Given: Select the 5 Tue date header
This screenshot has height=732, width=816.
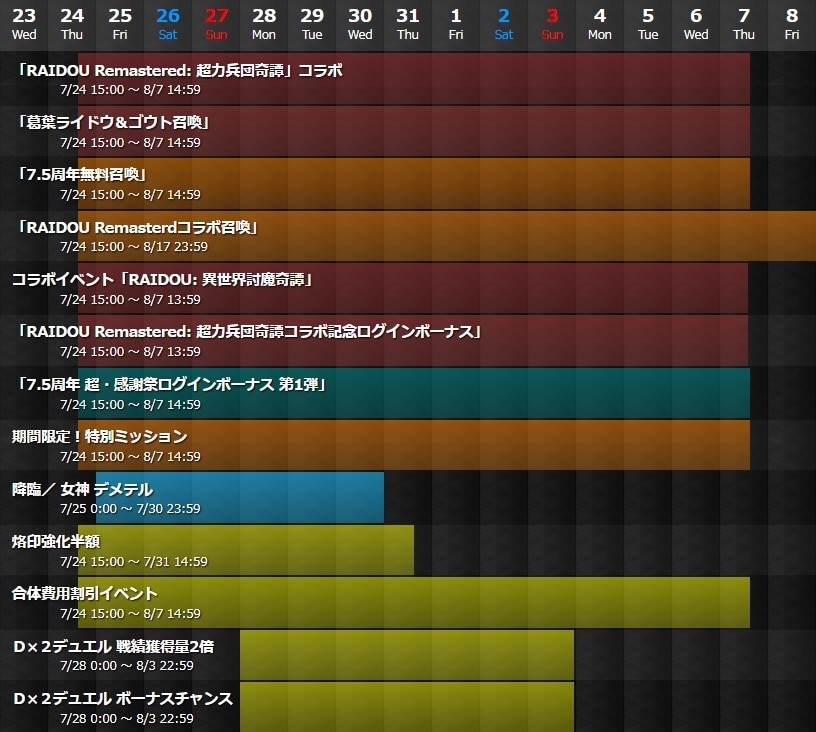Looking at the screenshot, I should 648,25.
